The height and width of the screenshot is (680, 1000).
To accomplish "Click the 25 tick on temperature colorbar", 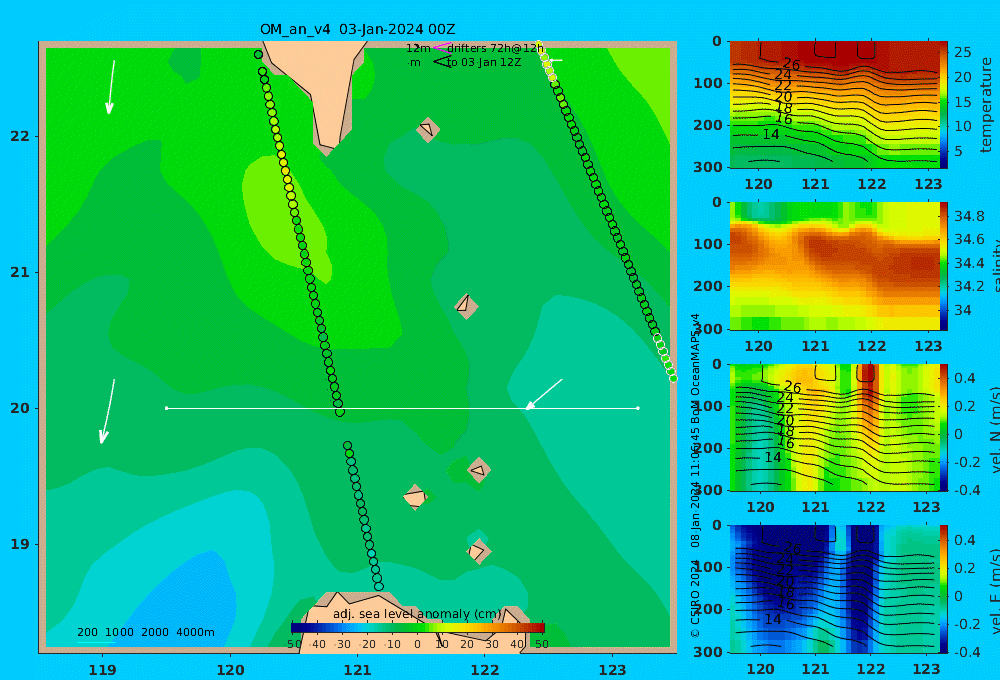I will [x=962, y=52].
